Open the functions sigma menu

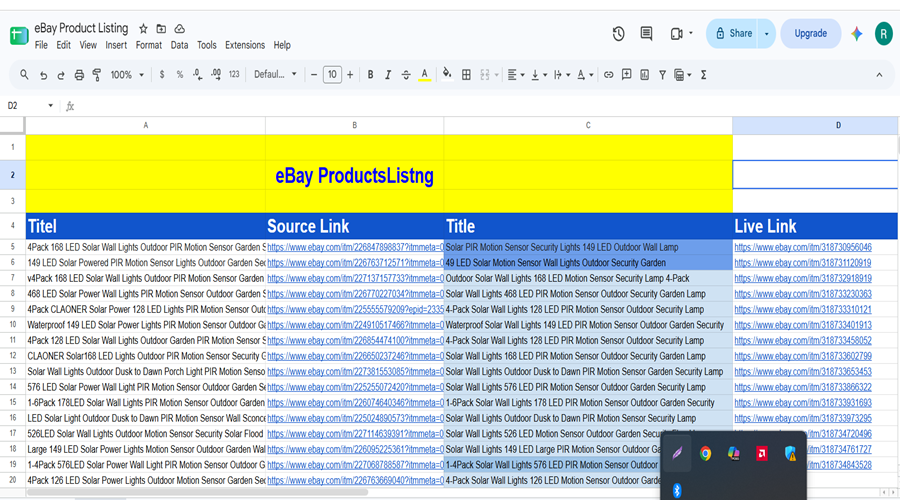pyautogui.click(x=703, y=75)
